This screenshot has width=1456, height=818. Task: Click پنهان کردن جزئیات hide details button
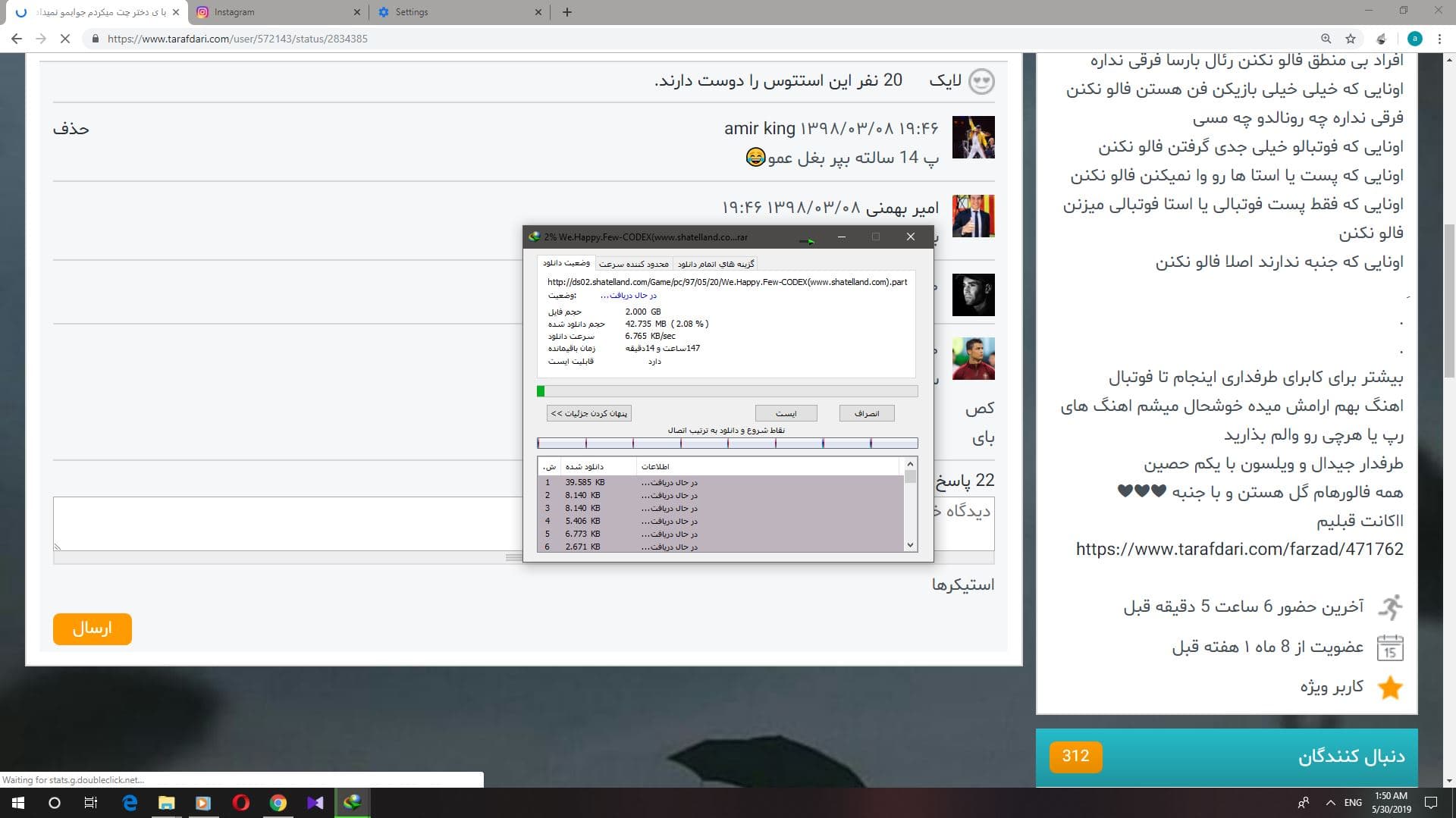pyautogui.click(x=588, y=413)
